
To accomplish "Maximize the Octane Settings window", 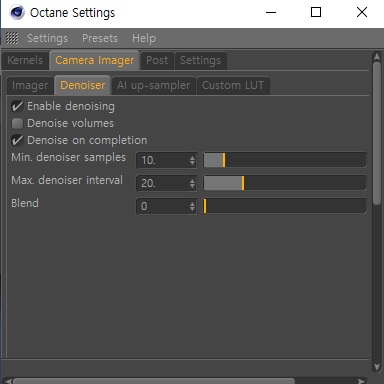I will pos(316,13).
